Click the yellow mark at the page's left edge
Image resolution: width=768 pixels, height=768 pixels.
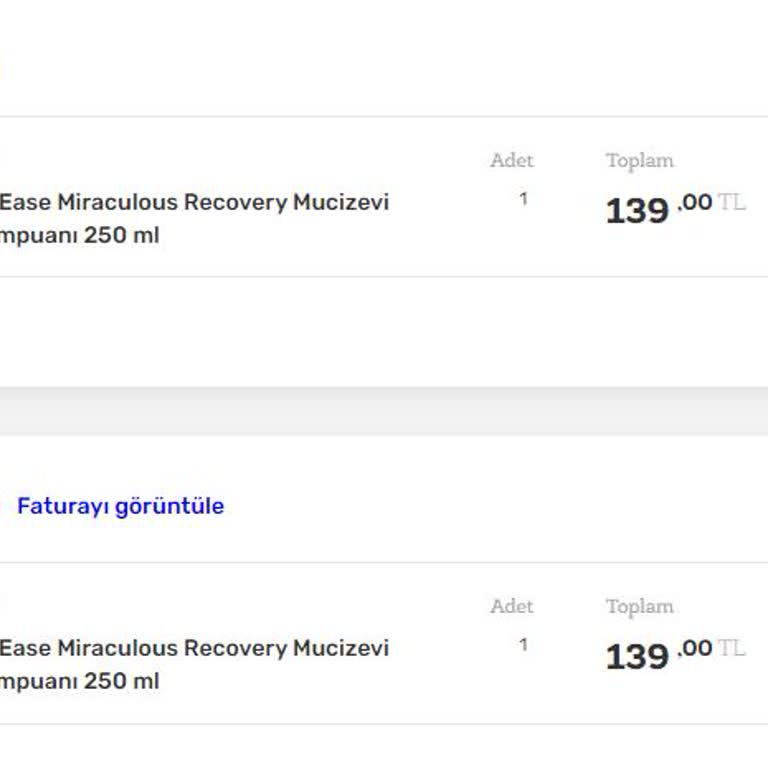[1, 66]
